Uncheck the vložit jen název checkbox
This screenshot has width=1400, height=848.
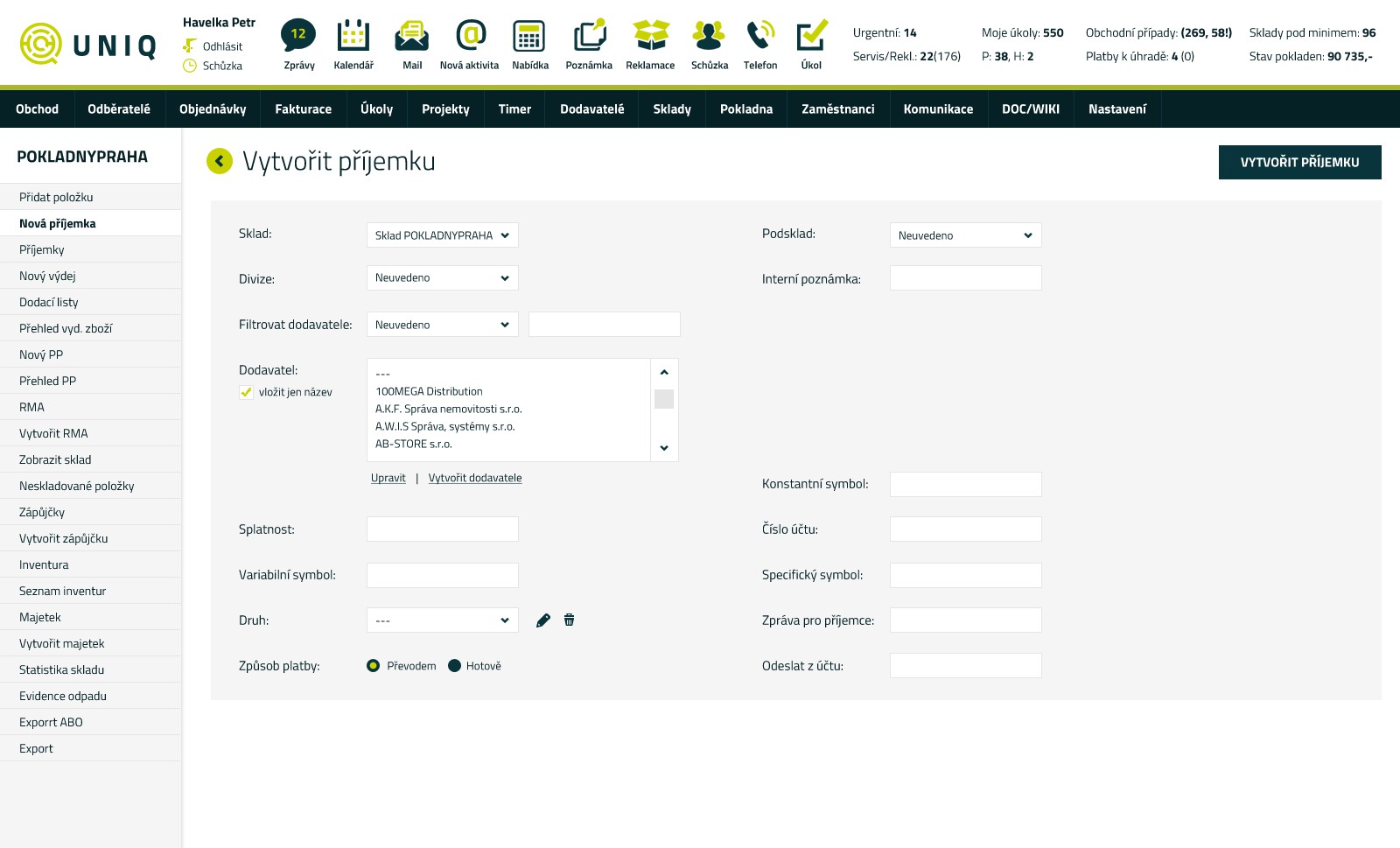click(x=246, y=392)
